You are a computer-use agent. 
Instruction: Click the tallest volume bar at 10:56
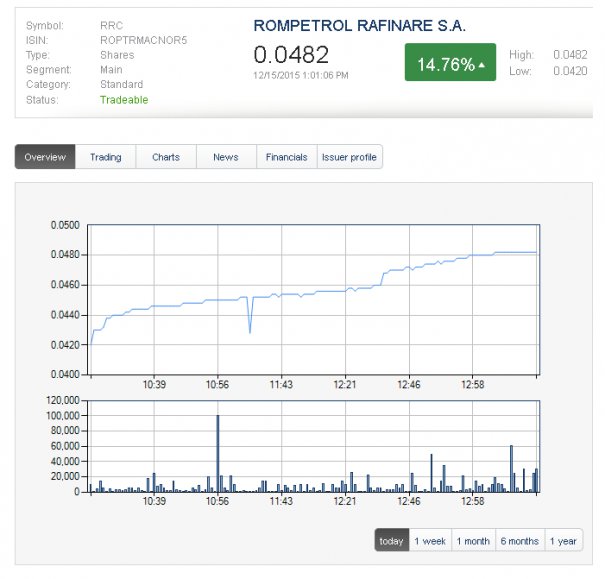point(218,454)
